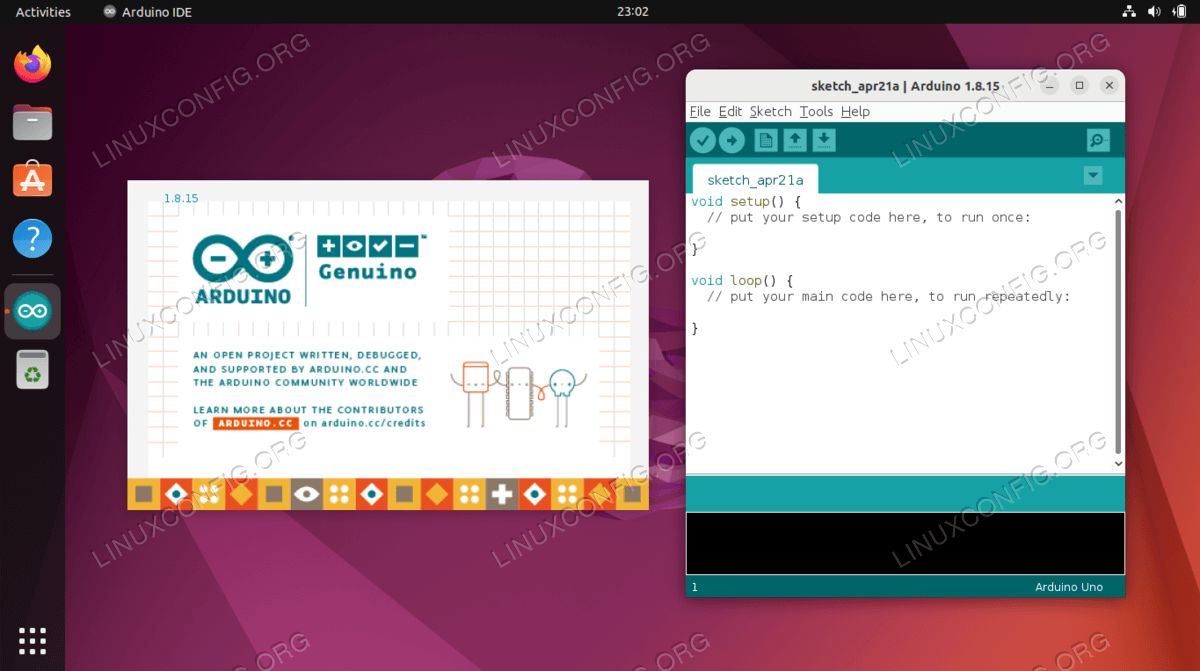Image resolution: width=1200 pixels, height=671 pixels.
Task: Click the scrollbar up arrow in editor
Action: pyautogui.click(x=1118, y=202)
